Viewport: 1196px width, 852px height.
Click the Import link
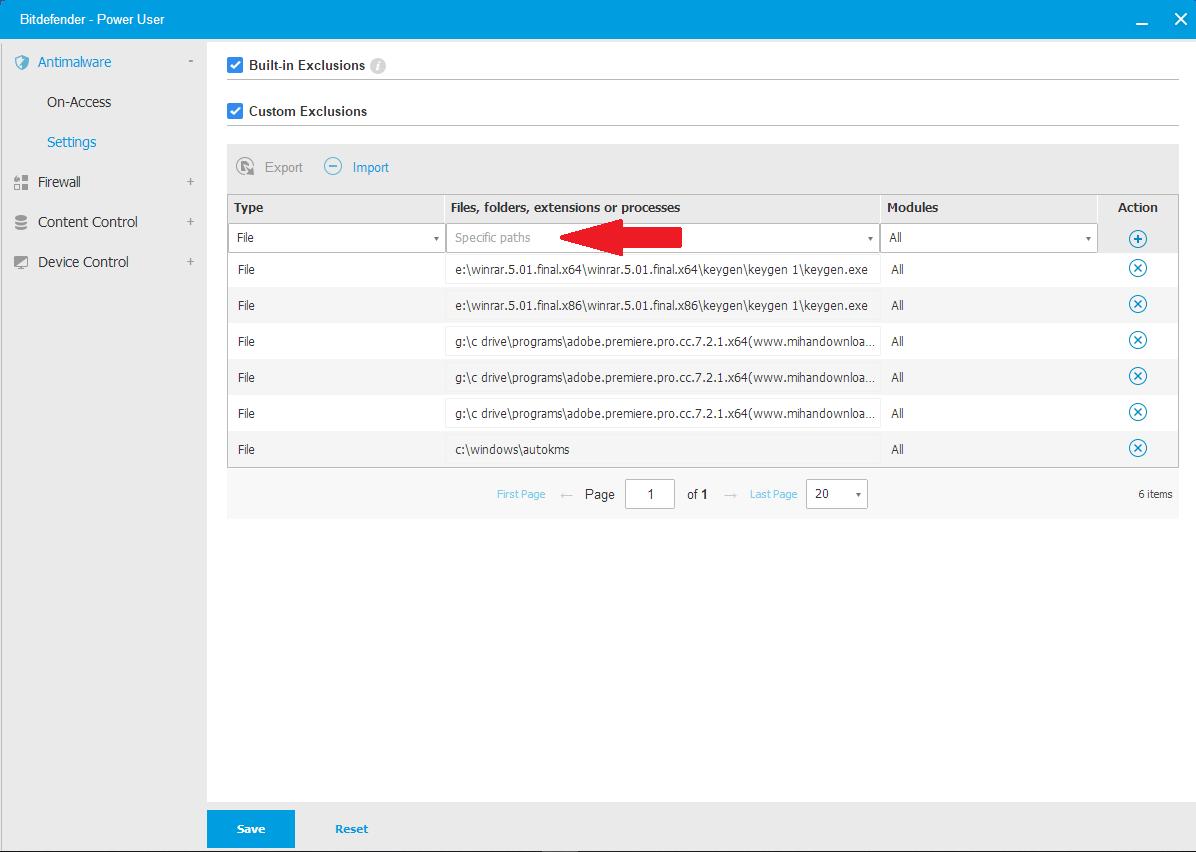(x=371, y=167)
